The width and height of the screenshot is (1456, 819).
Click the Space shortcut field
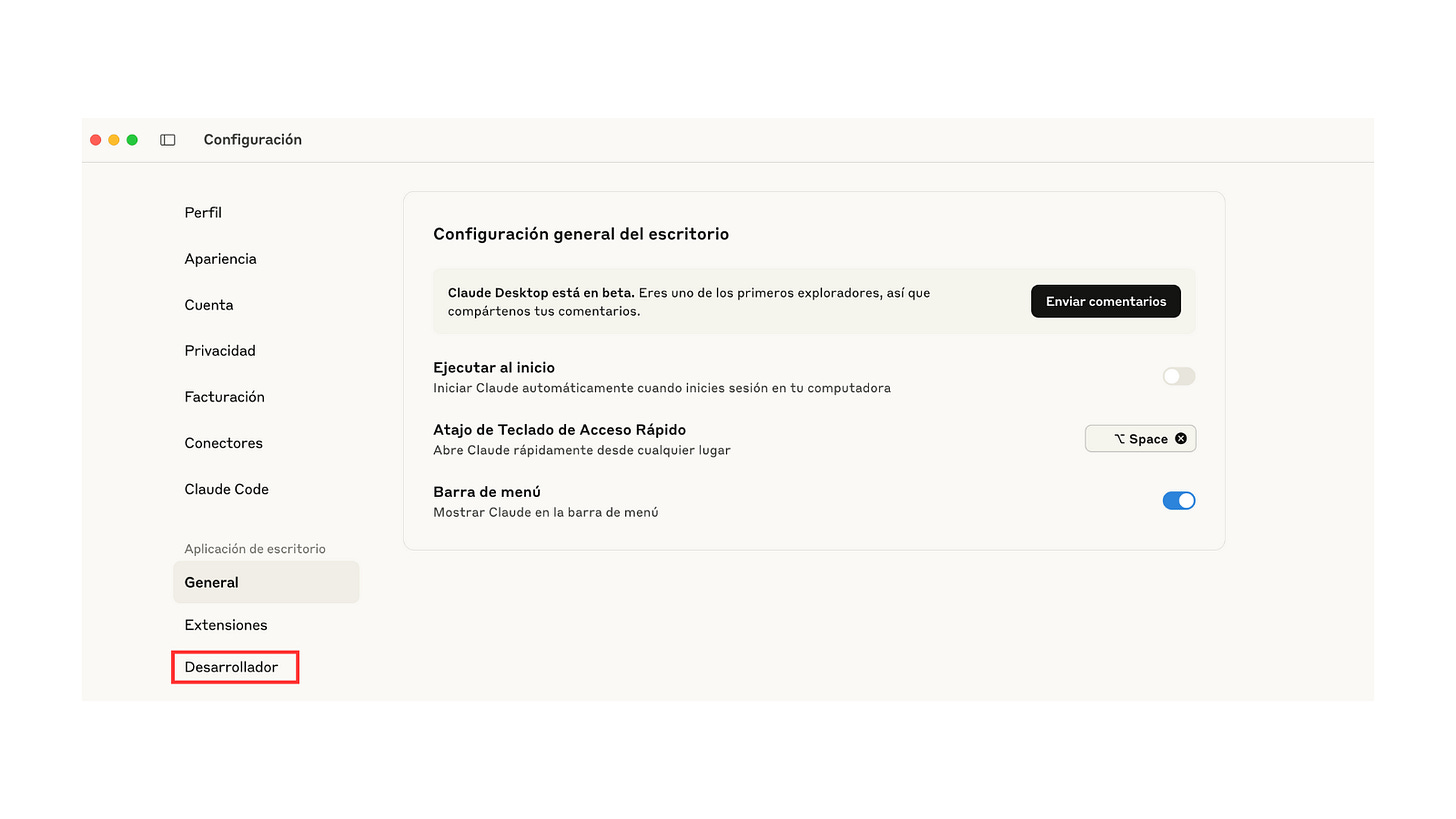(1140, 439)
